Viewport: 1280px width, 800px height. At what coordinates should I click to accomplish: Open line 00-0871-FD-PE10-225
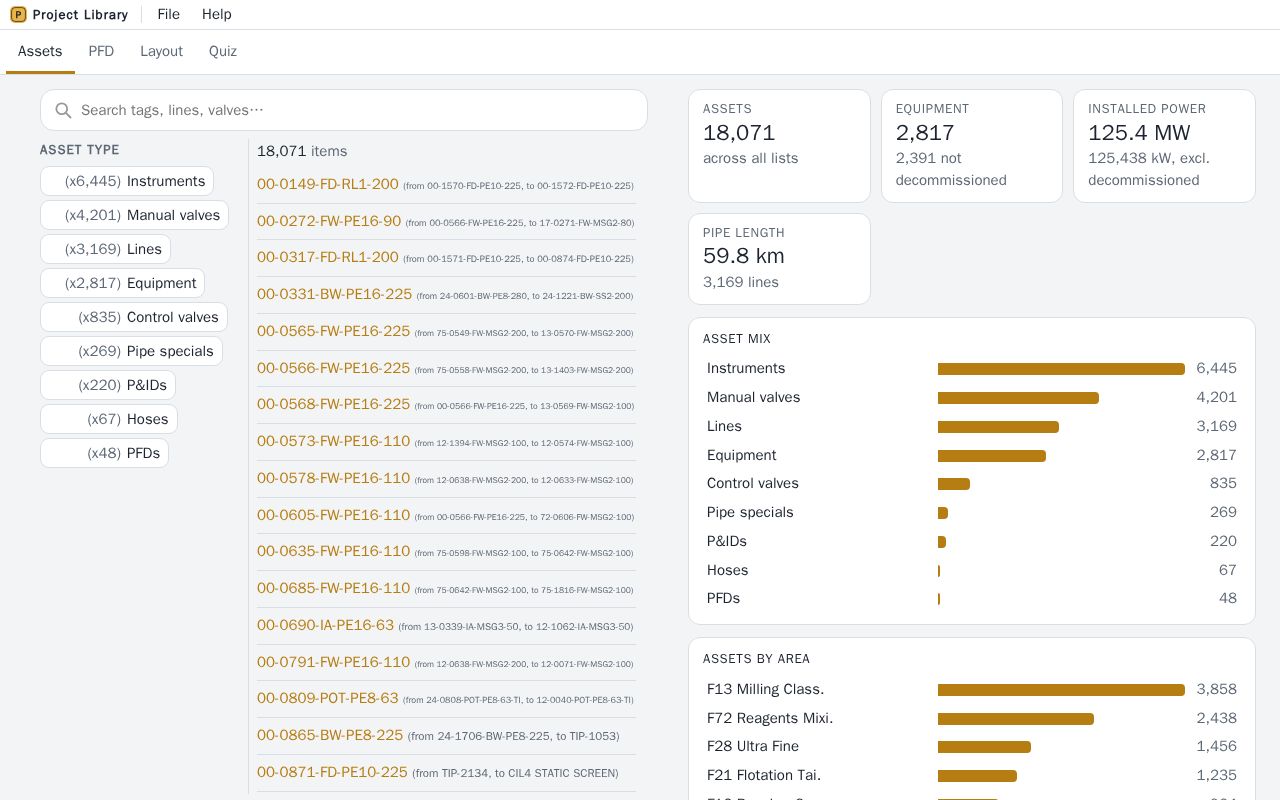[333, 772]
